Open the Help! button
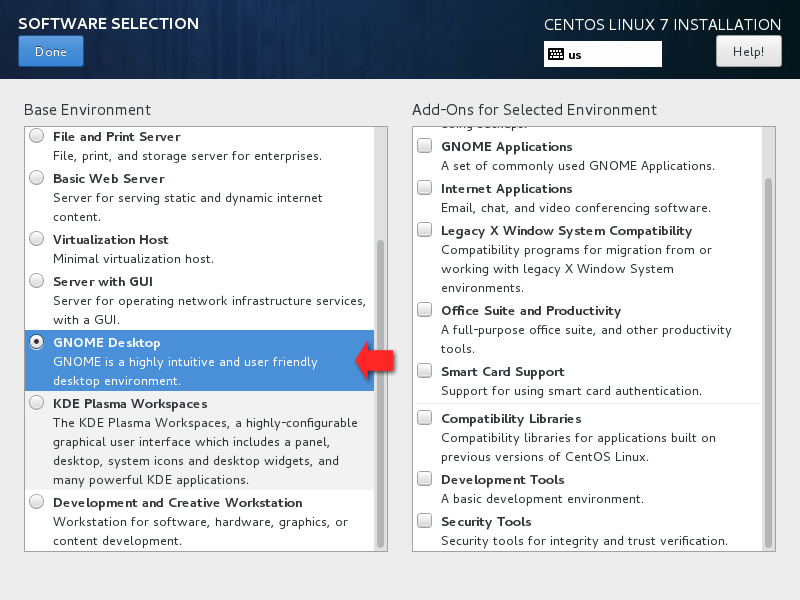Screen dimensions: 800x600 pyautogui.click(x=748, y=52)
